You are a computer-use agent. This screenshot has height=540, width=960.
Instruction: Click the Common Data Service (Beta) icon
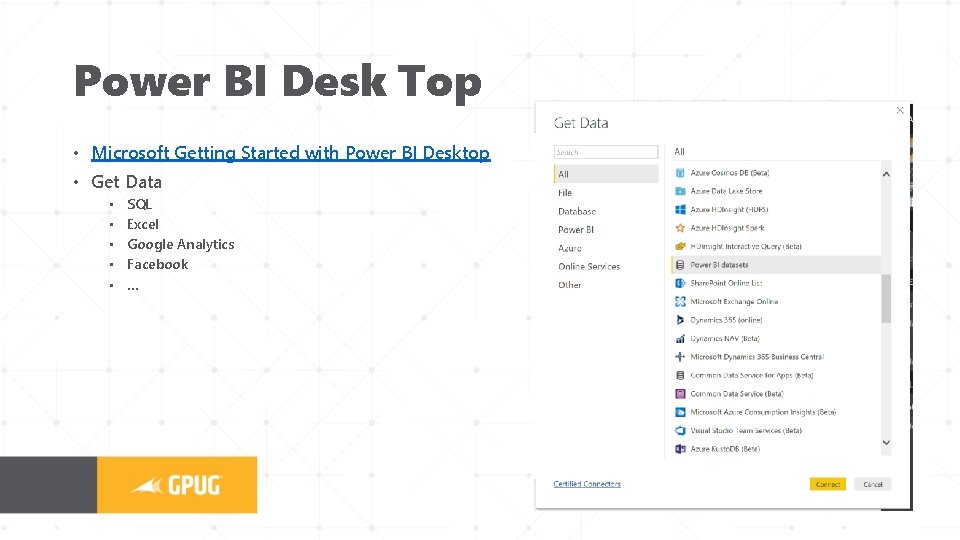point(680,394)
